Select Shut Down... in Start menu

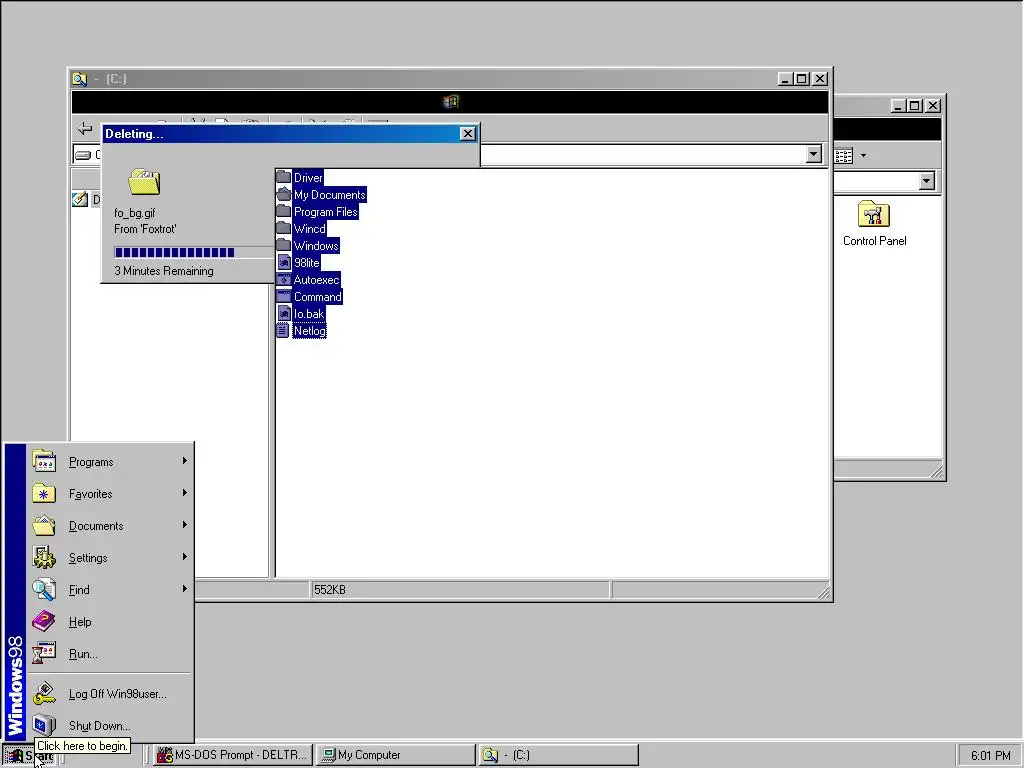coord(110,726)
